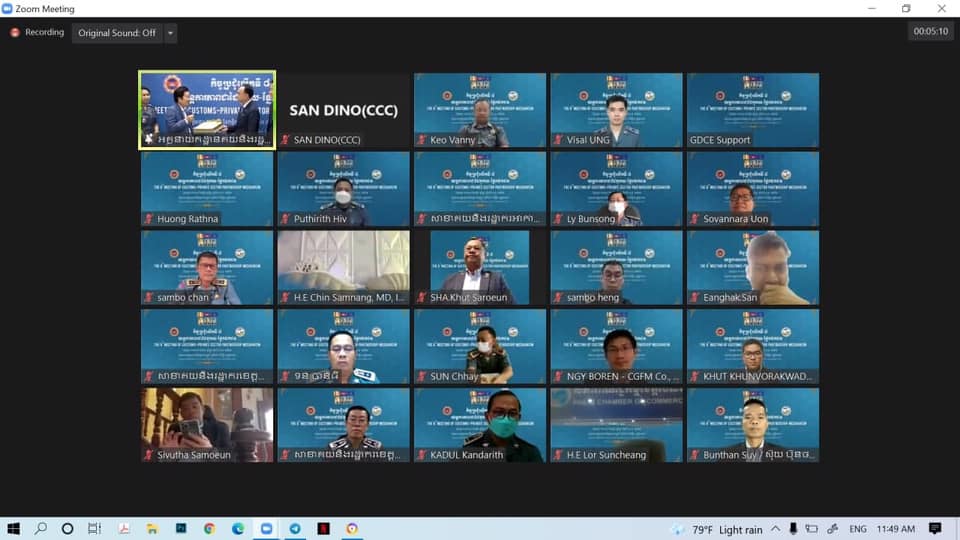Toggle the microphone icon in system tray
Image resolution: width=960 pixels, height=540 pixels.
click(x=793, y=529)
